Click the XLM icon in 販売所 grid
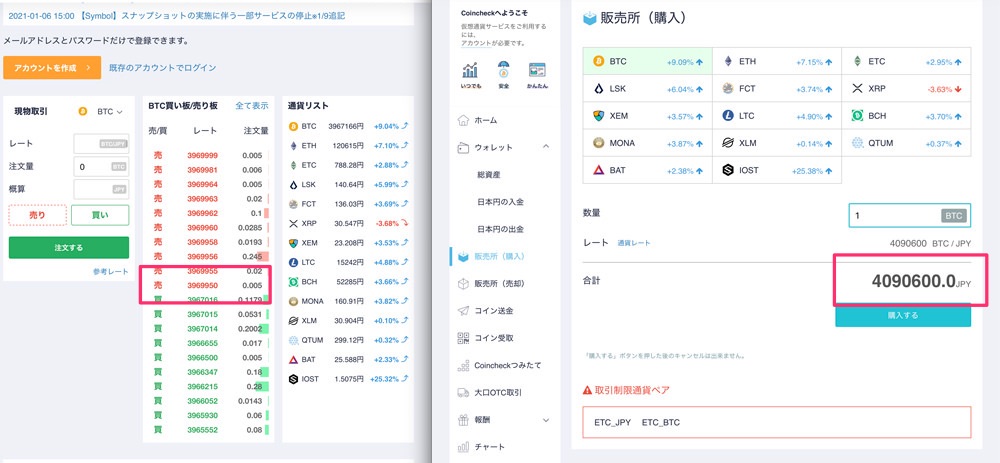The height and width of the screenshot is (463, 1000). (728, 143)
